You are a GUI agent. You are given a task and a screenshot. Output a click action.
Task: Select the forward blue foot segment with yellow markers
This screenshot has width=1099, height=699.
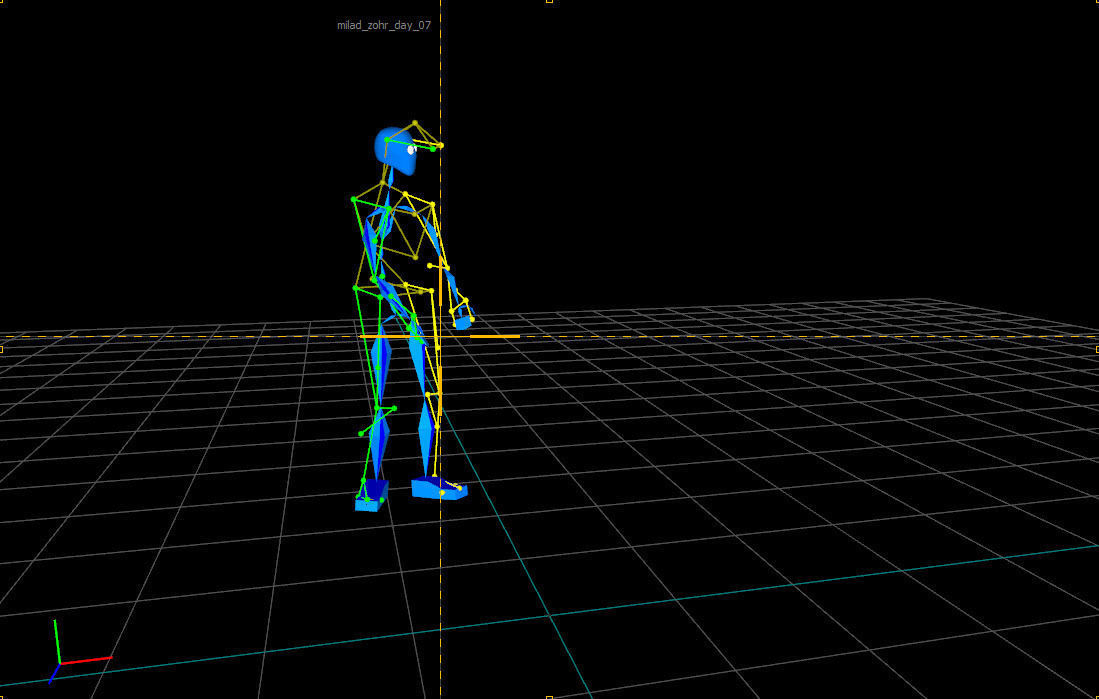click(x=439, y=489)
